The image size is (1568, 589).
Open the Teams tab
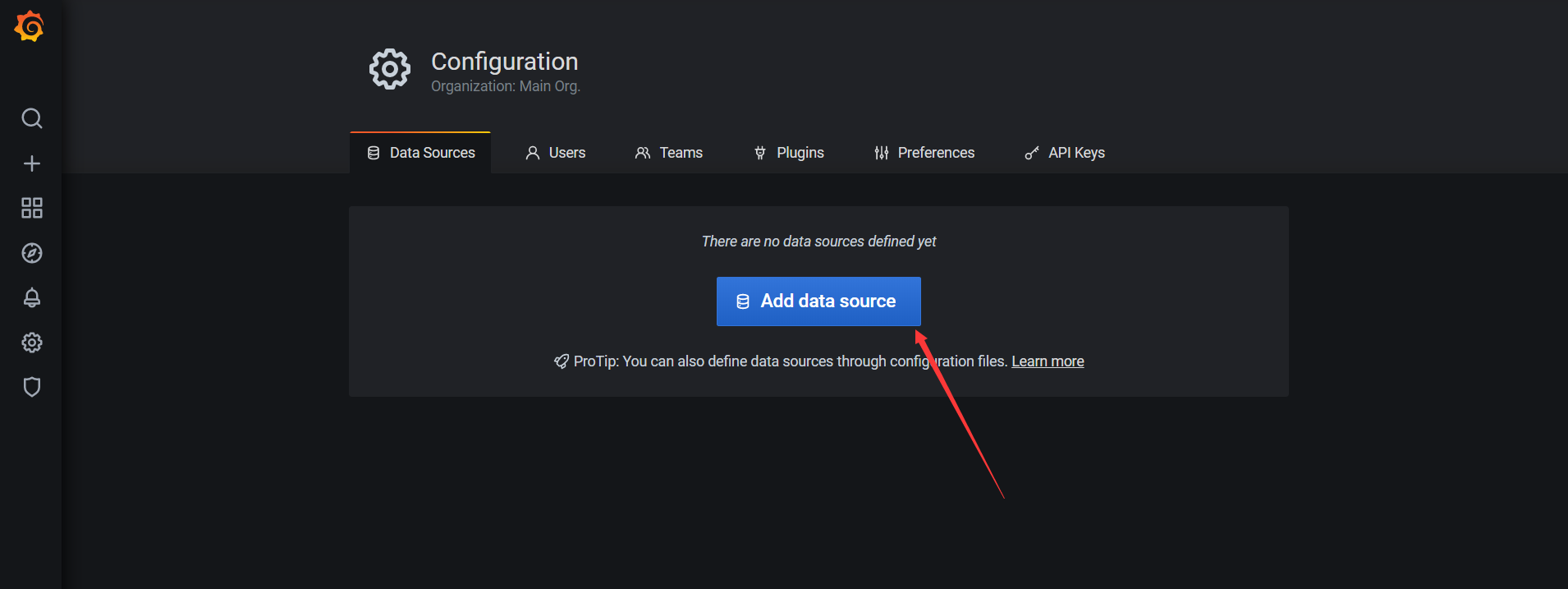pyautogui.click(x=669, y=153)
